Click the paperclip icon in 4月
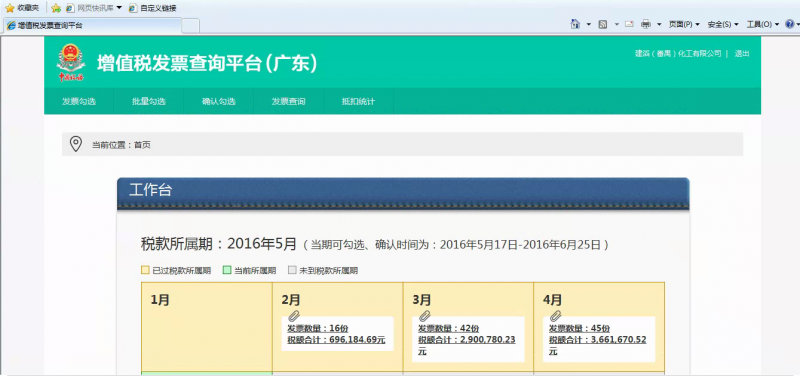Screen dimensions: 800x376 555,316
